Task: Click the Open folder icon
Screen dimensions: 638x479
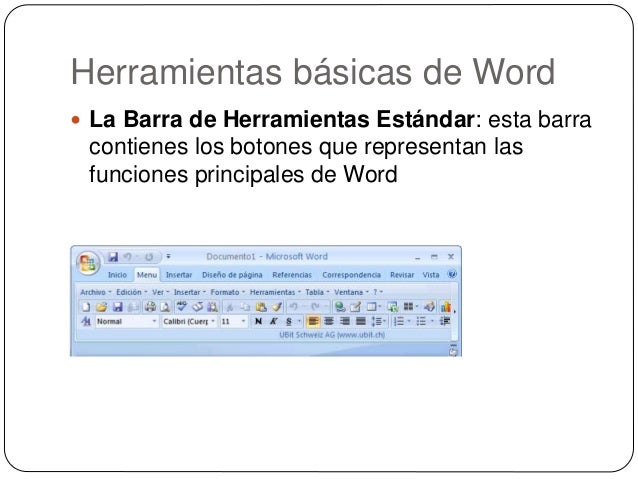Action: [101, 307]
